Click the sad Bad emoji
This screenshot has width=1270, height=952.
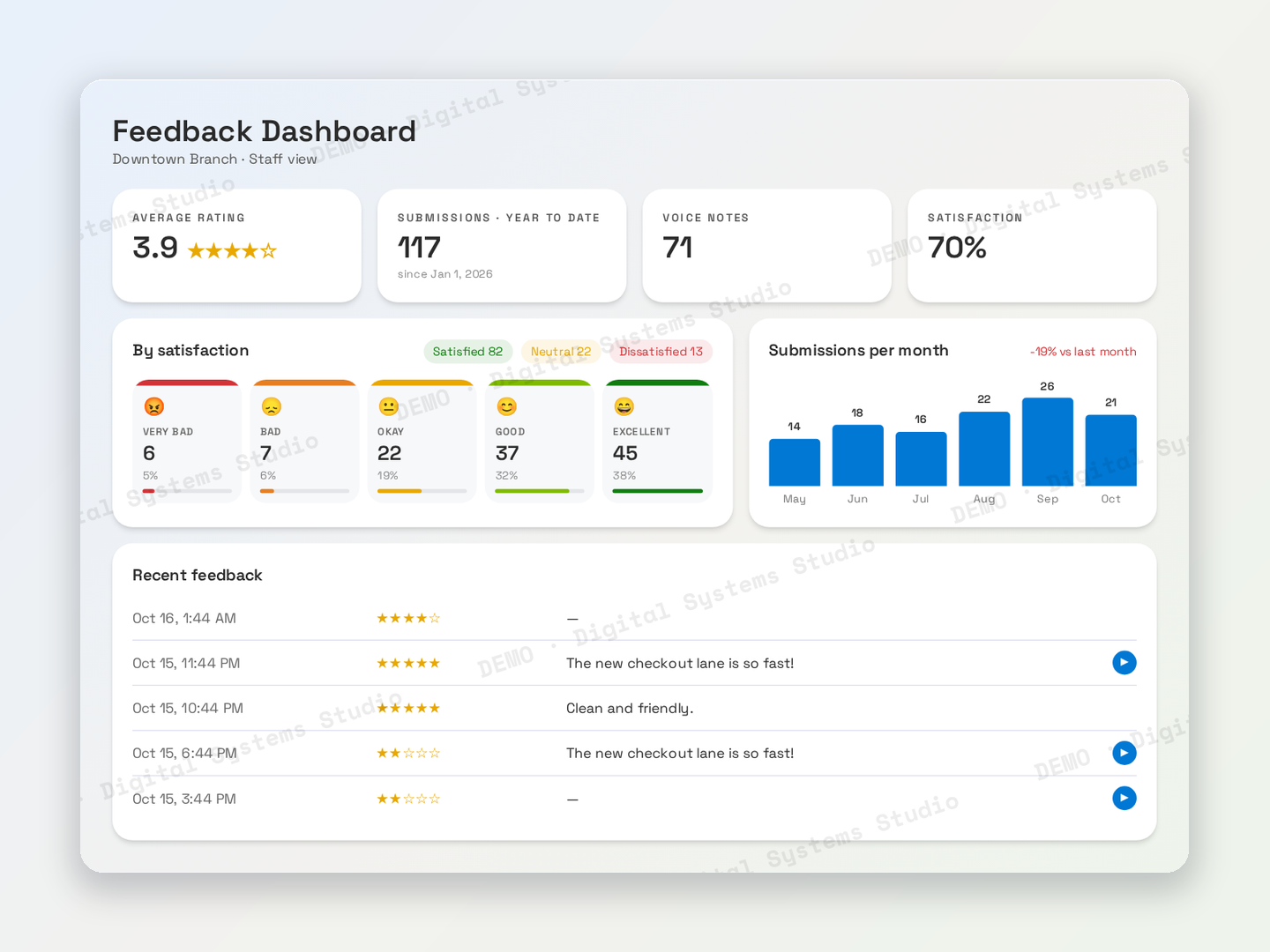[272, 406]
